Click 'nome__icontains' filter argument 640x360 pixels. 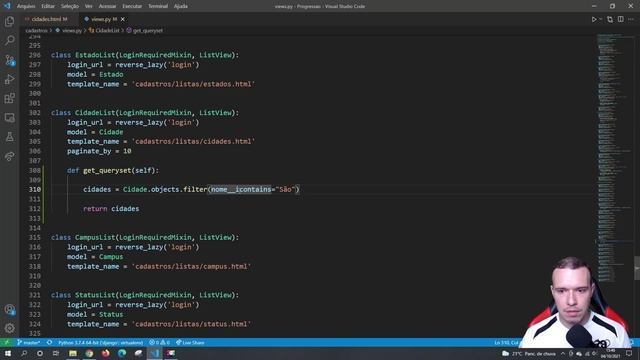coord(241,189)
